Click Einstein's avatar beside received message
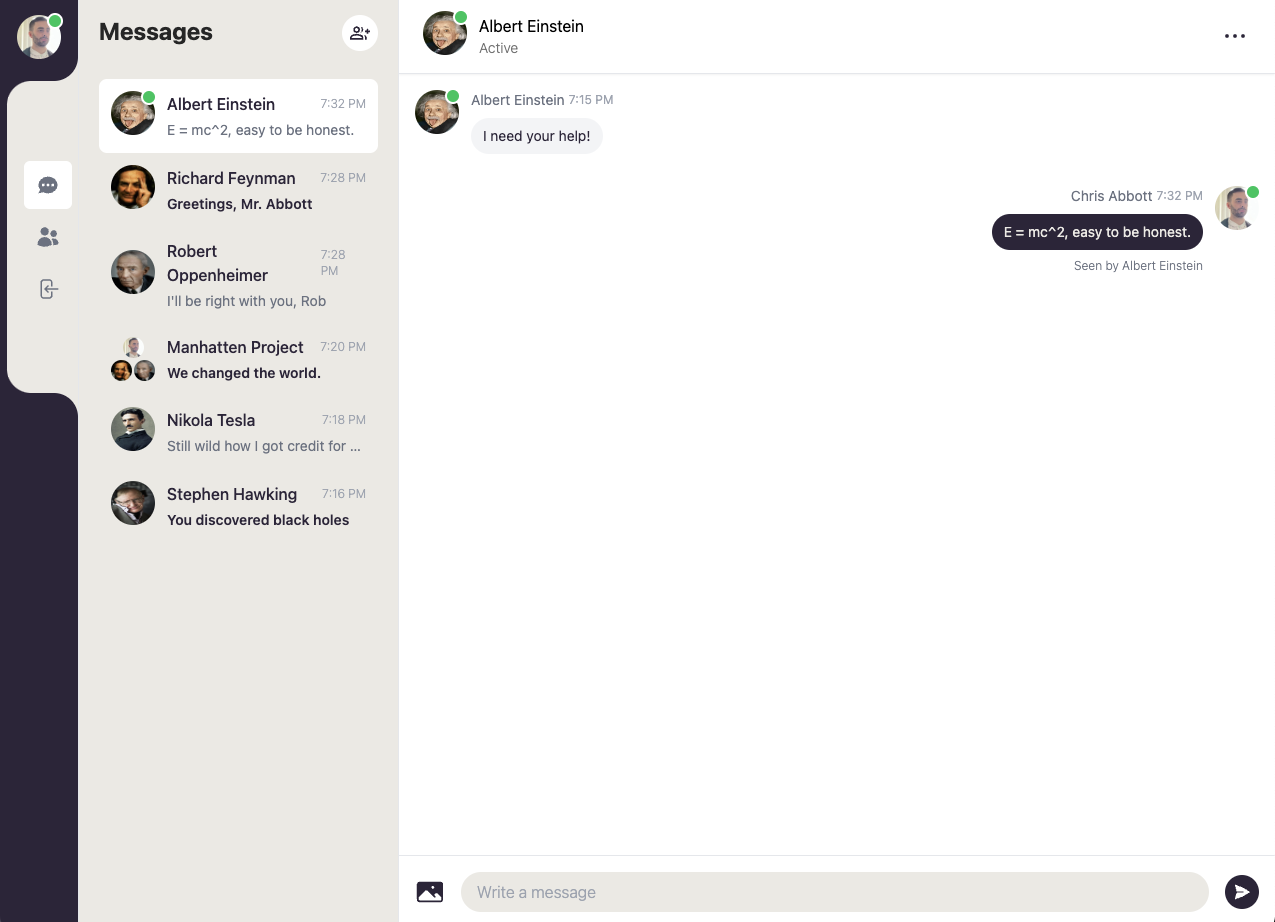 tap(437, 112)
